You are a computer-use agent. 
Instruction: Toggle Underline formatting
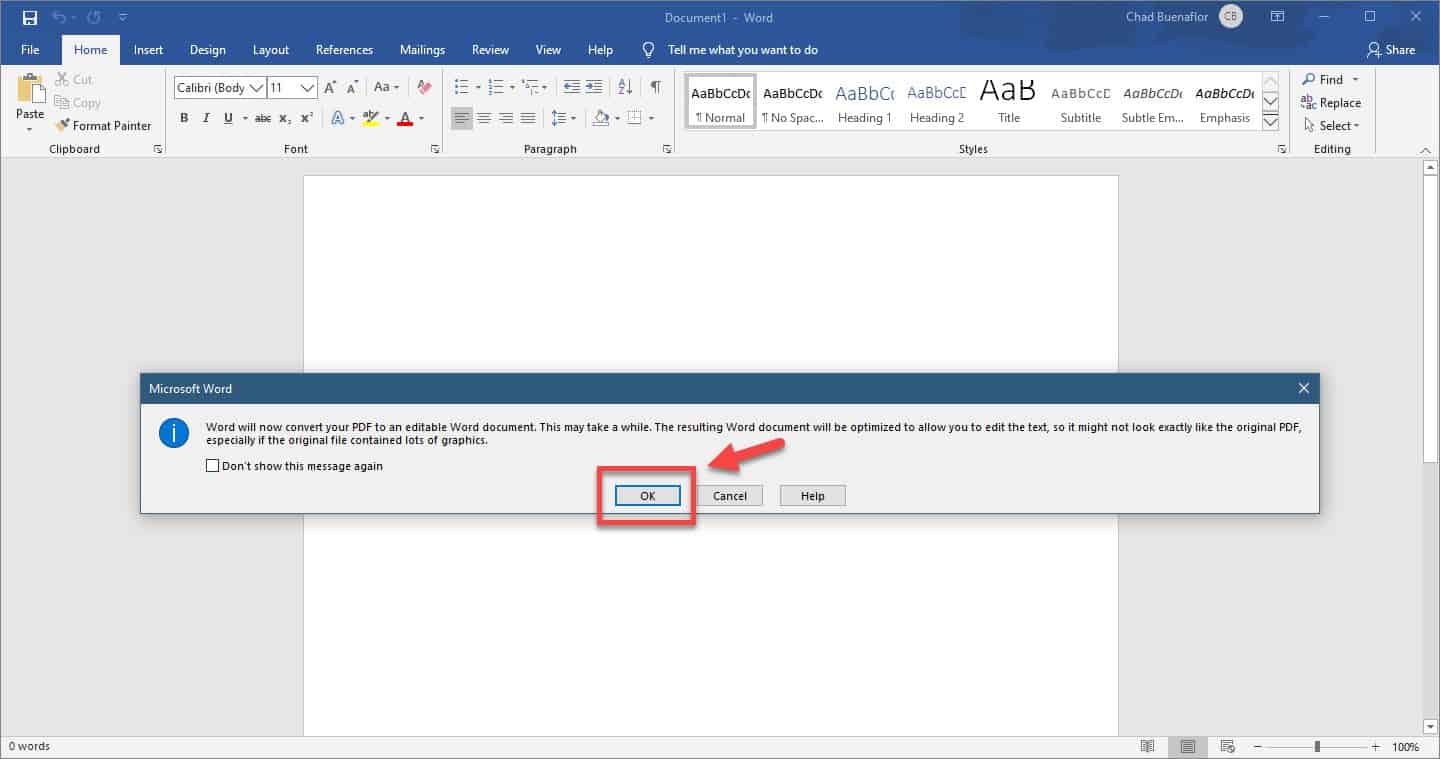tap(228, 118)
